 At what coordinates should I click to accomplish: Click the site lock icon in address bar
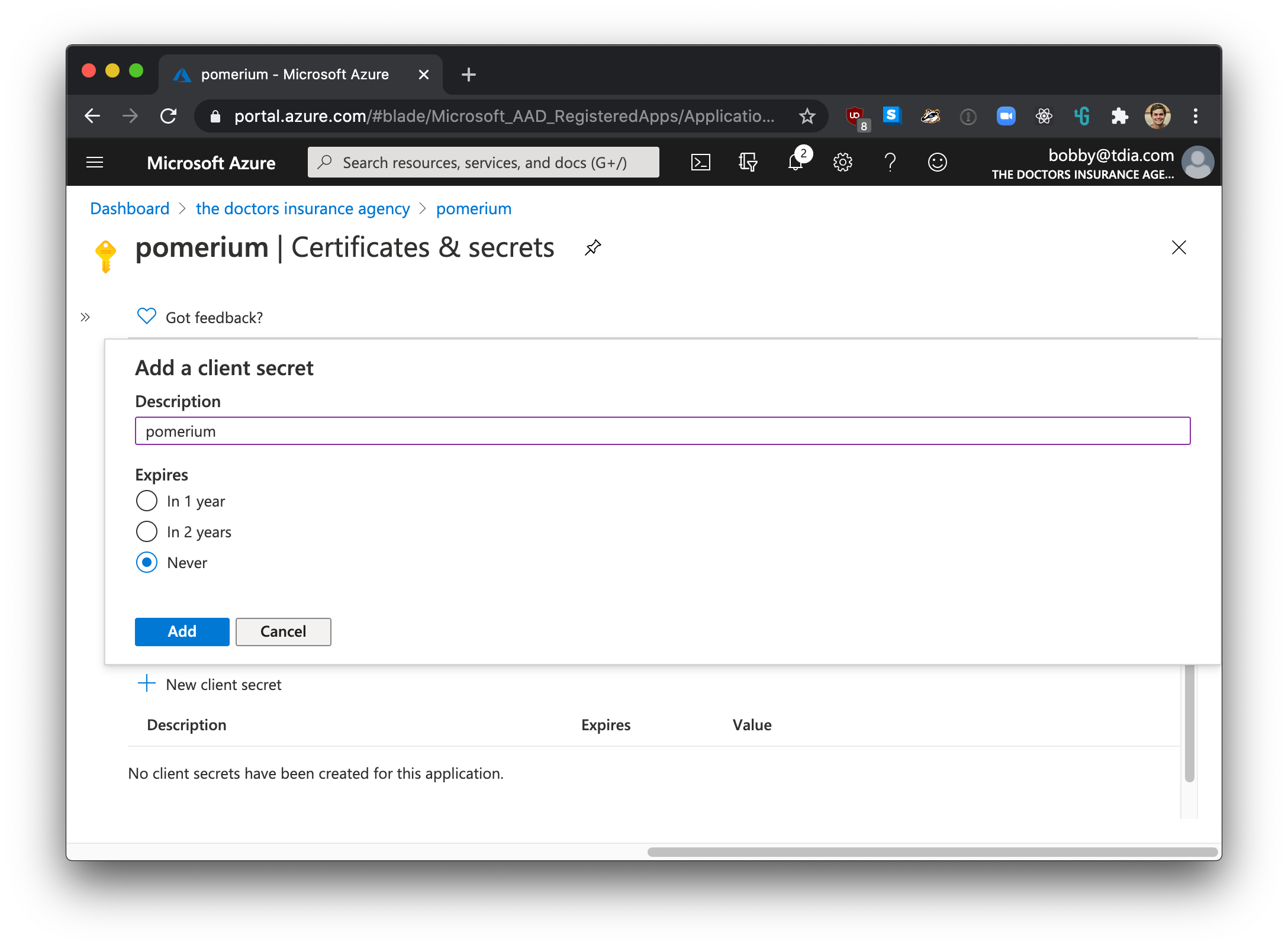click(215, 117)
